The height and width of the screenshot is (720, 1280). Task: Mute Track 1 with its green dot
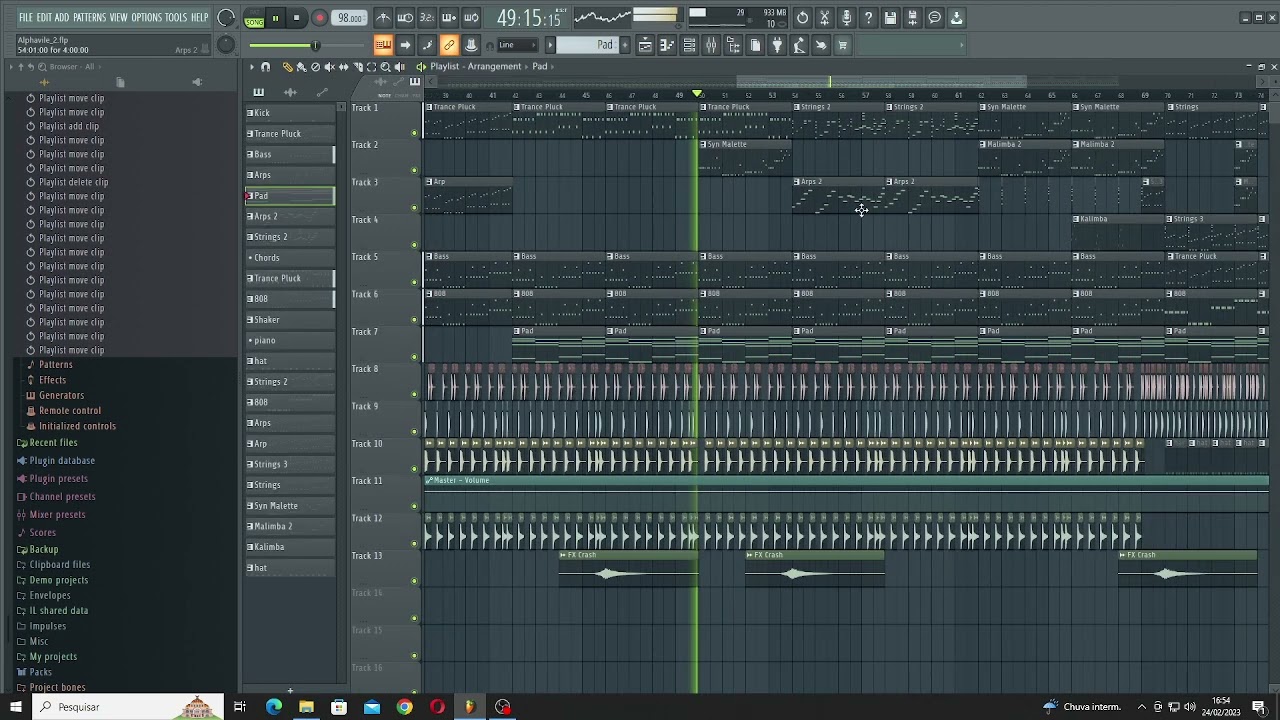coord(415,133)
